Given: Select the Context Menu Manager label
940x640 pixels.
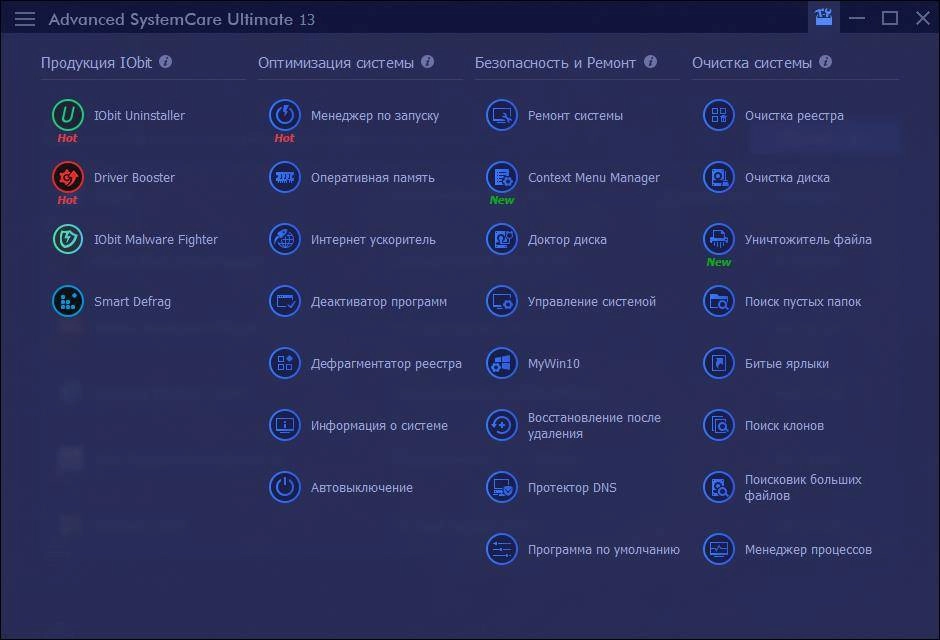Looking at the screenshot, I should click(x=593, y=177).
